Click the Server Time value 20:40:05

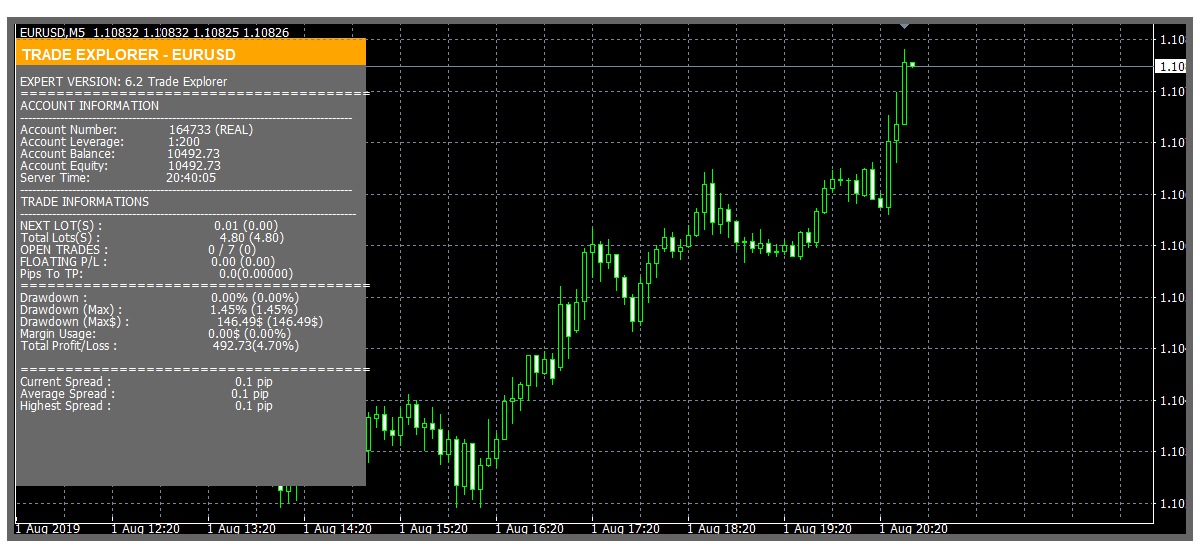click(191, 178)
